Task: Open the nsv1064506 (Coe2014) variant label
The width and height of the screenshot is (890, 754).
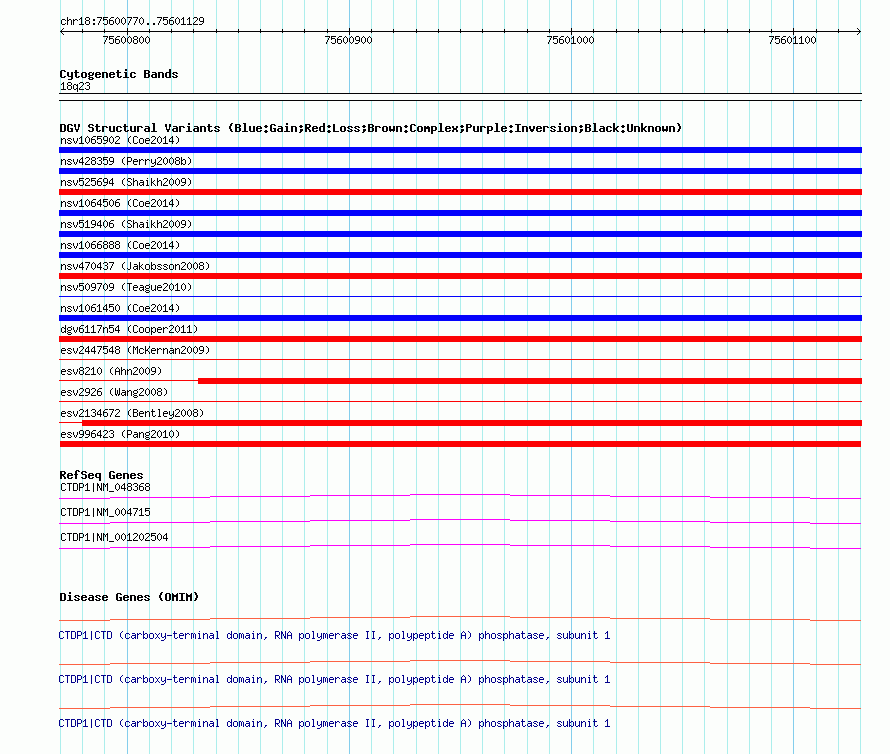Action: pos(120,203)
